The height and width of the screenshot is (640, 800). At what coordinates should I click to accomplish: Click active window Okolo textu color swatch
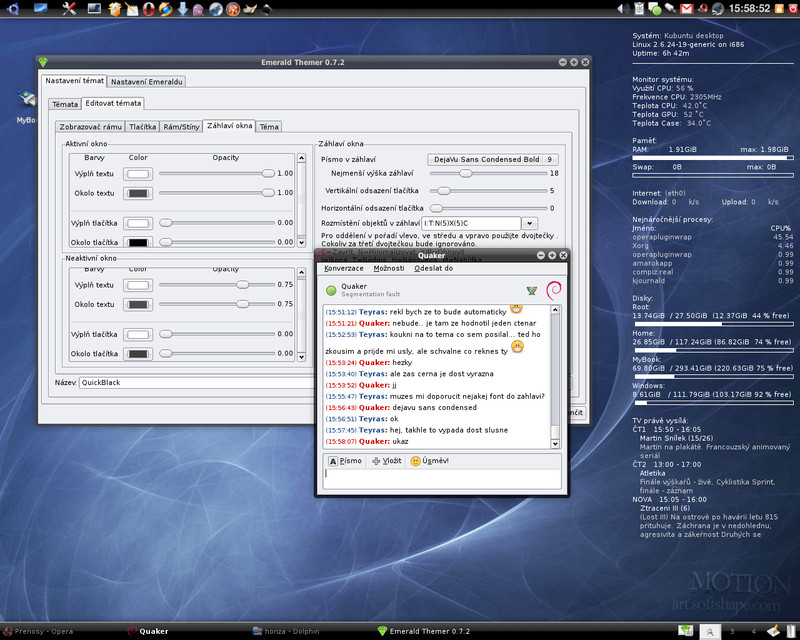138,193
